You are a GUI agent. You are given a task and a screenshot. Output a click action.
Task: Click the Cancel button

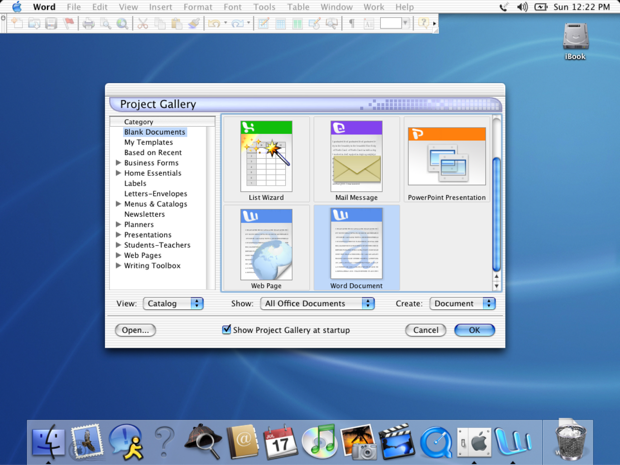(x=425, y=330)
